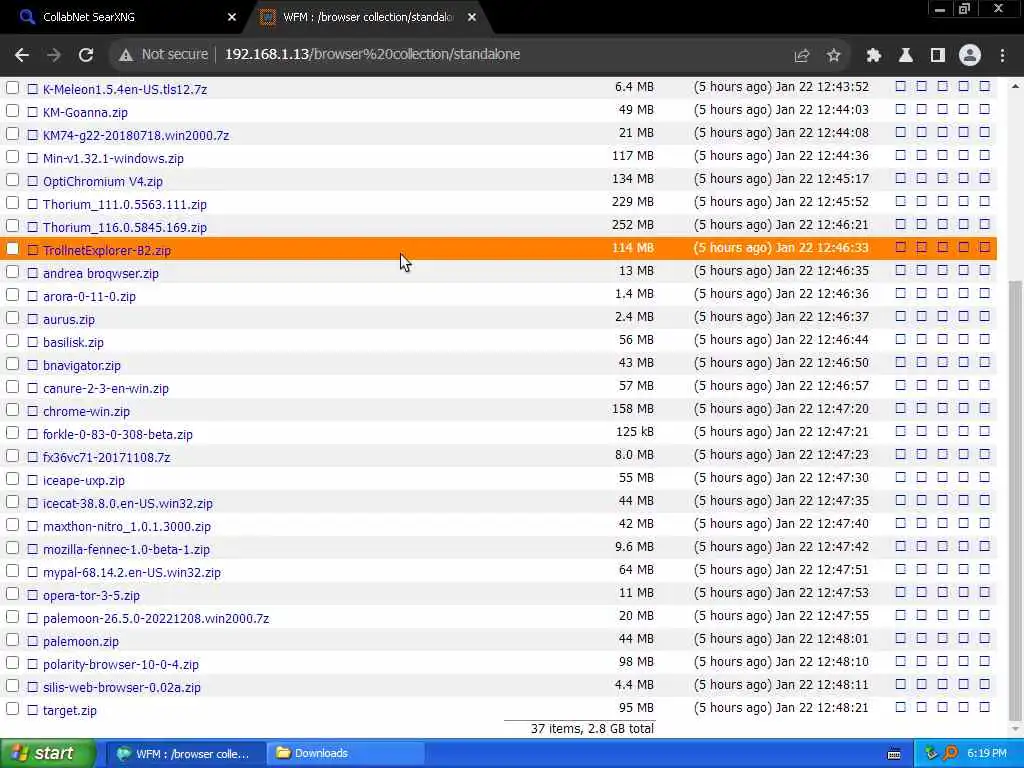This screenshot has height=768, width=1024.
Task: Click the 158 MB size of chrome-win.zip
Action: (x=633, y=409)
